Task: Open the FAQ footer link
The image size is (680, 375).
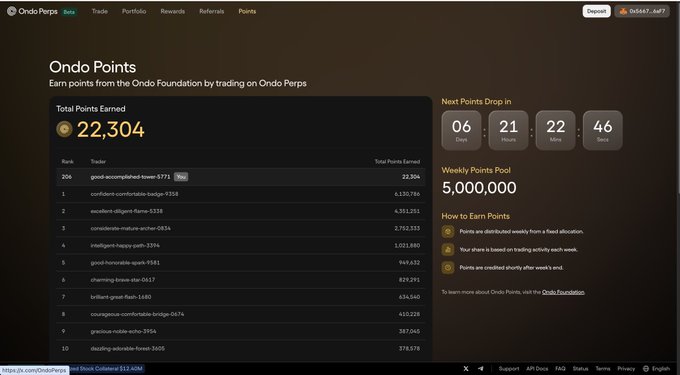Action: pos(560,368)
